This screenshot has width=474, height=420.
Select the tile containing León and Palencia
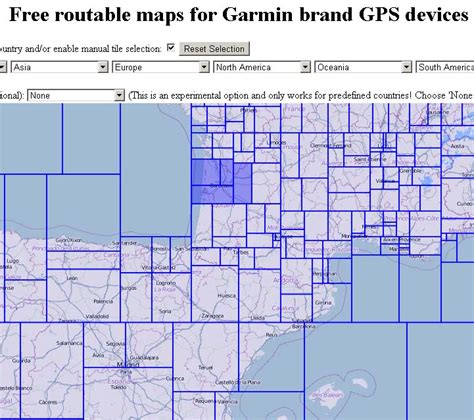pos(83,296)
